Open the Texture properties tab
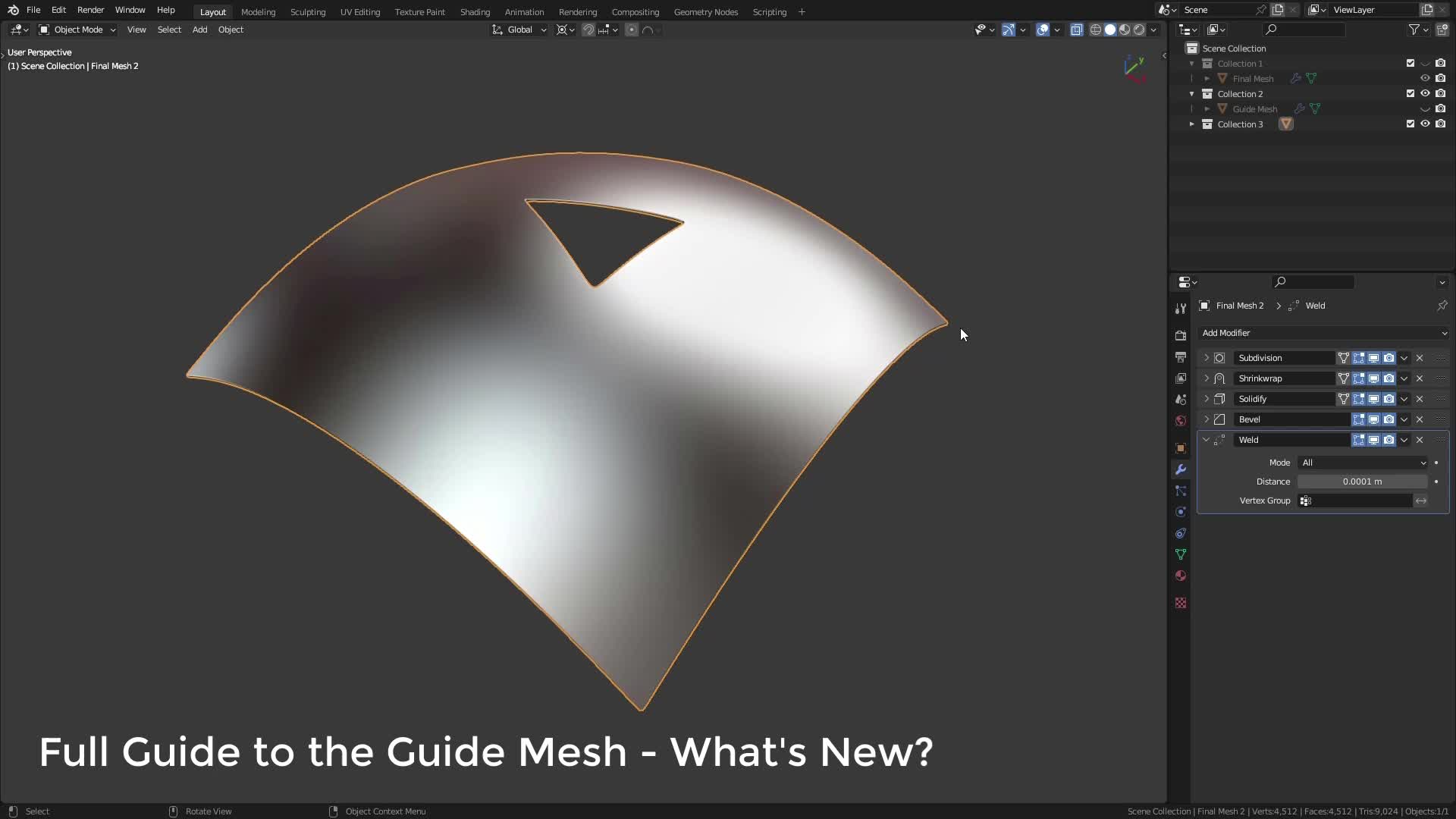 tap(1181, 603)
